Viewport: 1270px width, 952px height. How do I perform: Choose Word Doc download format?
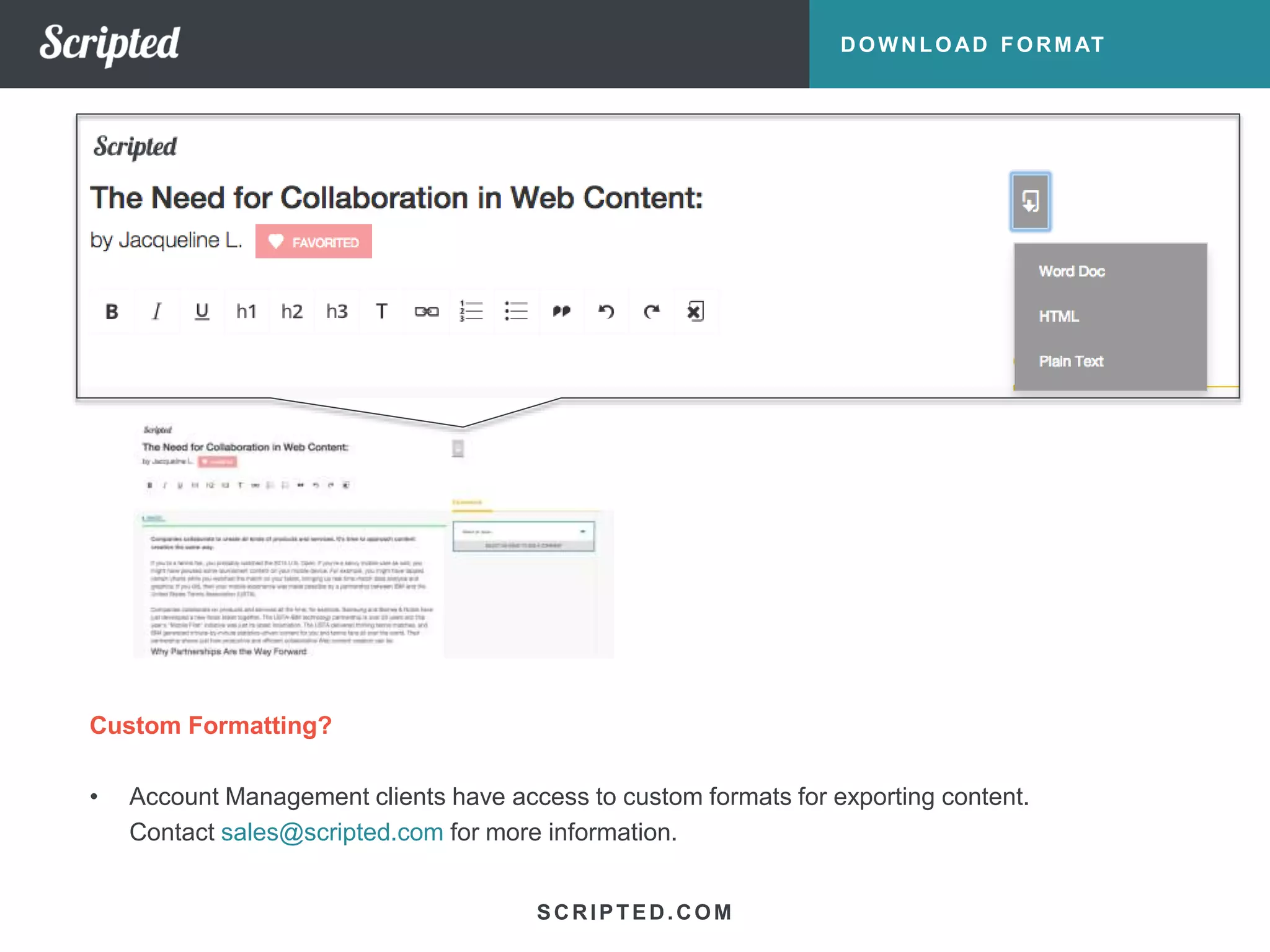coord(1072,271)
